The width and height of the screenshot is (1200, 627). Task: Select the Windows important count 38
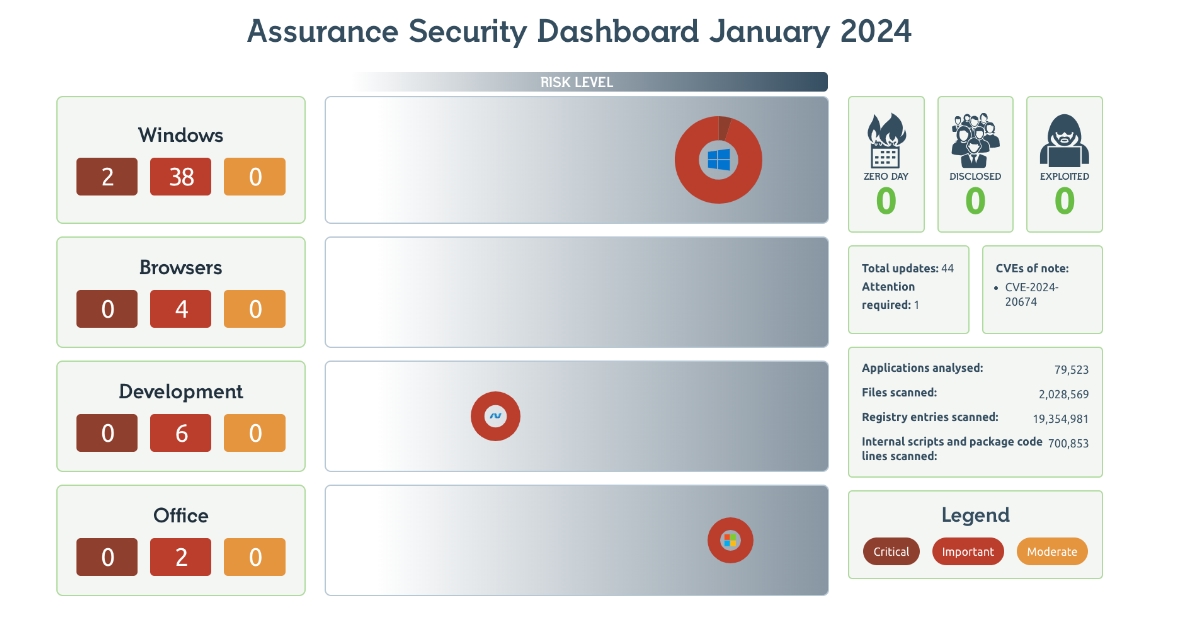pyautogui.click(x=181, y=177)
